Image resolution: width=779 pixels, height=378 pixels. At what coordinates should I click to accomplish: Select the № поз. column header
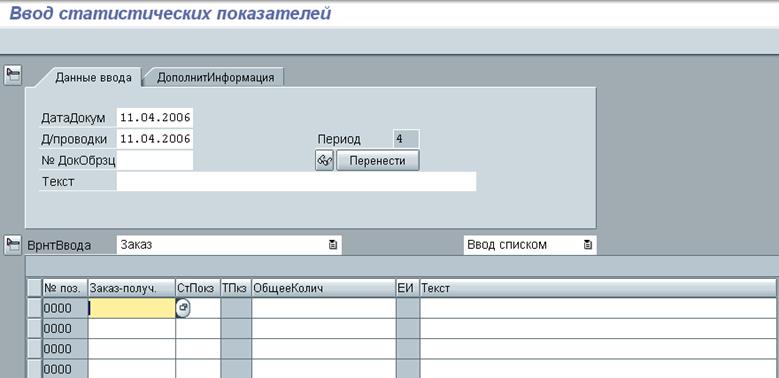click(65, 288)
